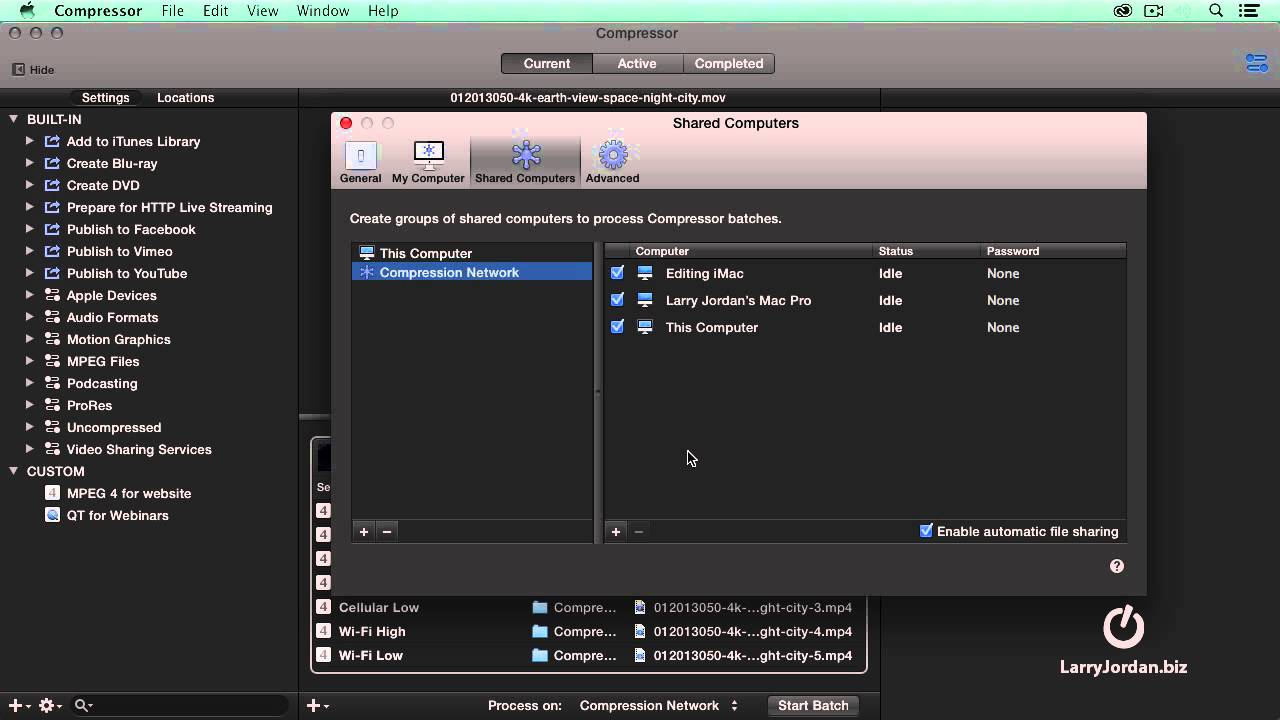Click the settings search field
Image resolution: width=1280 pixels, height=720 pixels.
click(x=180, y=706)
